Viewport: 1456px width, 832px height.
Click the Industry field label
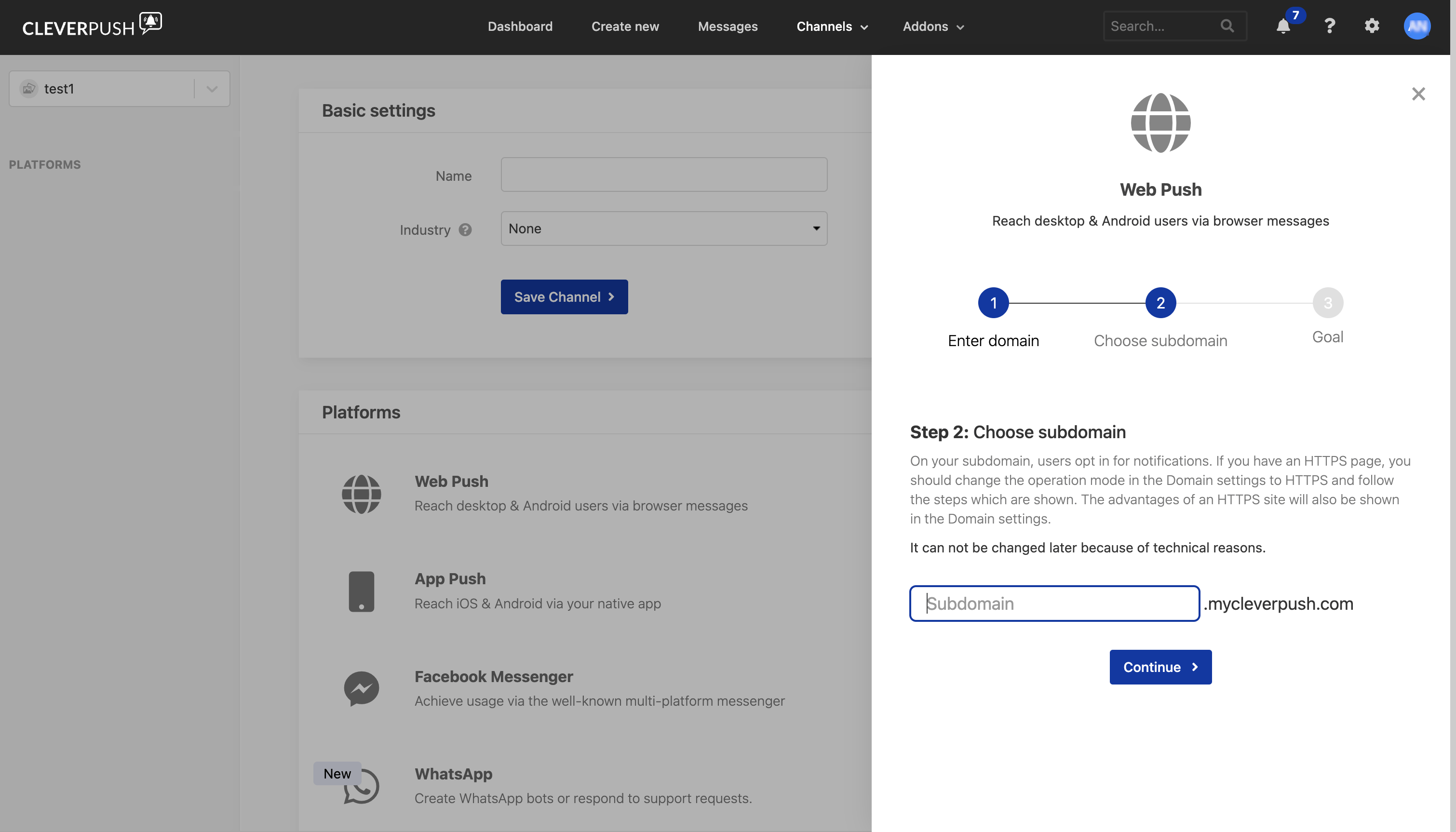(x=425, y=230)
